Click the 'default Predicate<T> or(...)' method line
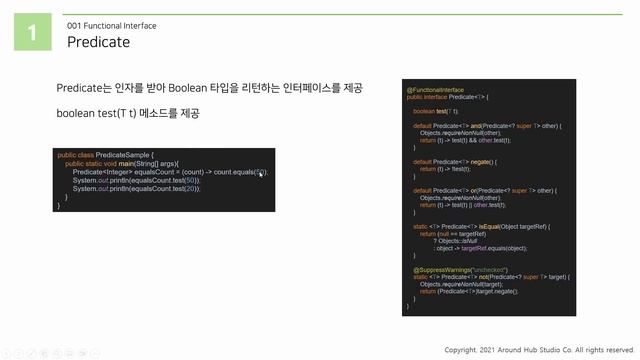640x360 pixels. [485, 191]
